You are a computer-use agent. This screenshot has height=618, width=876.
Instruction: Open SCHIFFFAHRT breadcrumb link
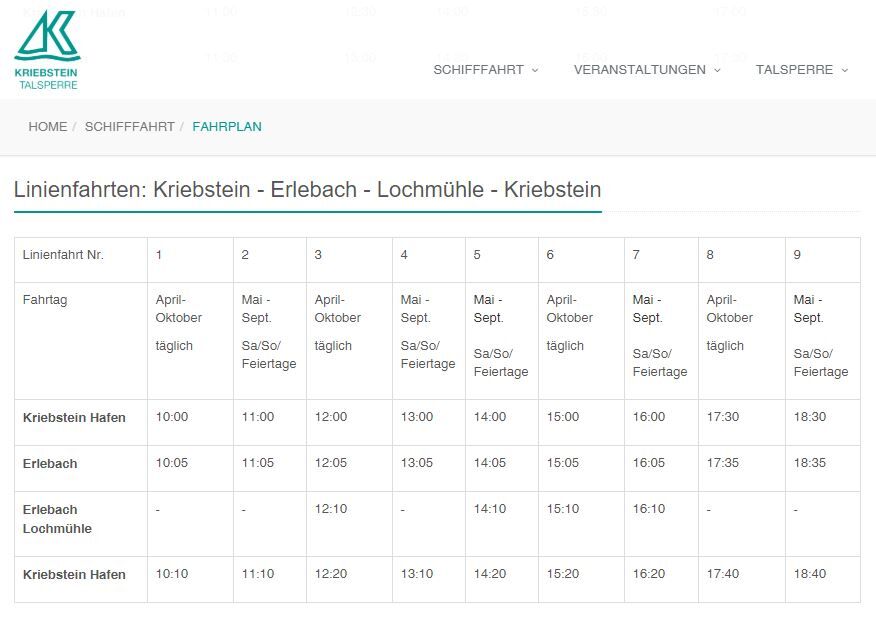[x=129, y=127]
